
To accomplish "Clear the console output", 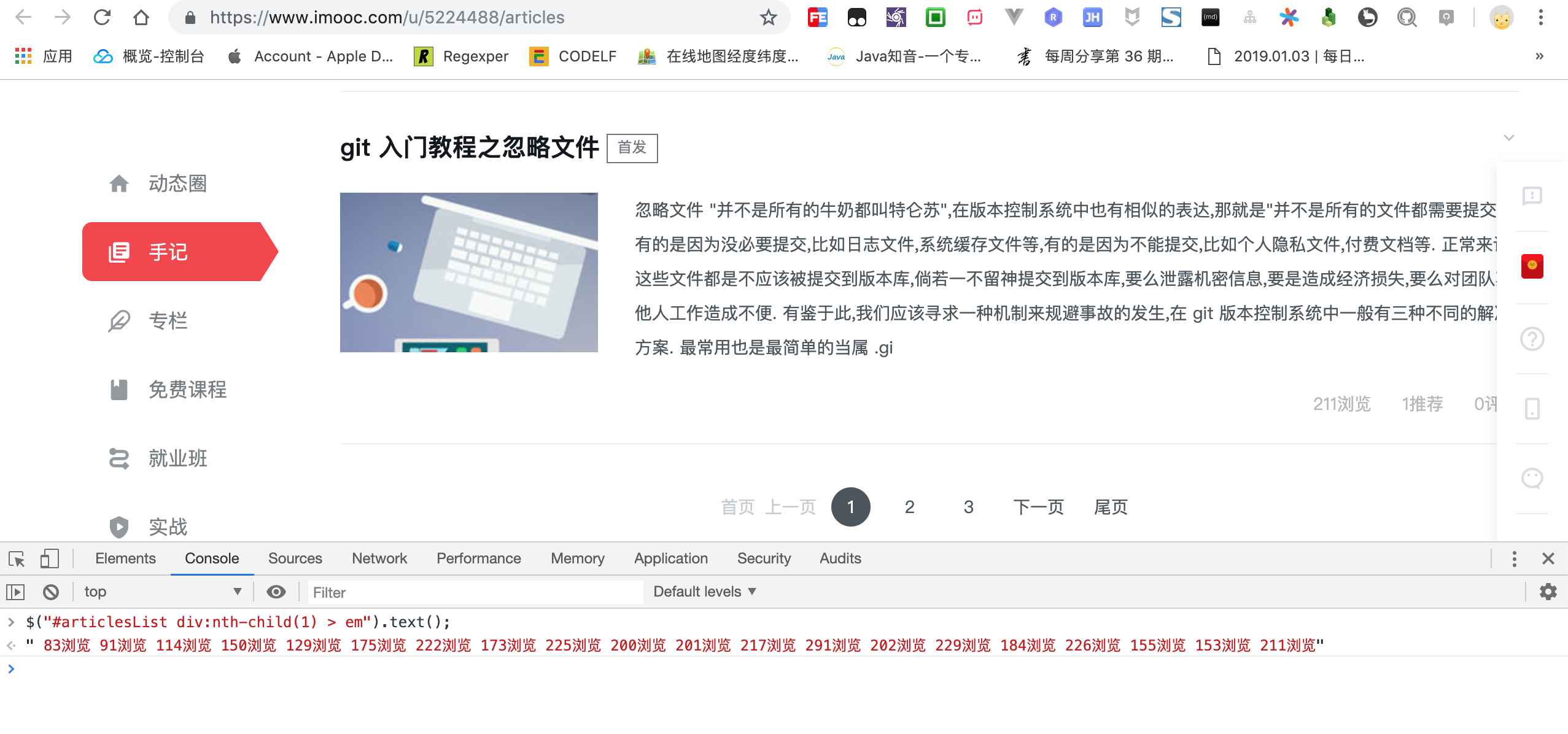I will (51, 592).
